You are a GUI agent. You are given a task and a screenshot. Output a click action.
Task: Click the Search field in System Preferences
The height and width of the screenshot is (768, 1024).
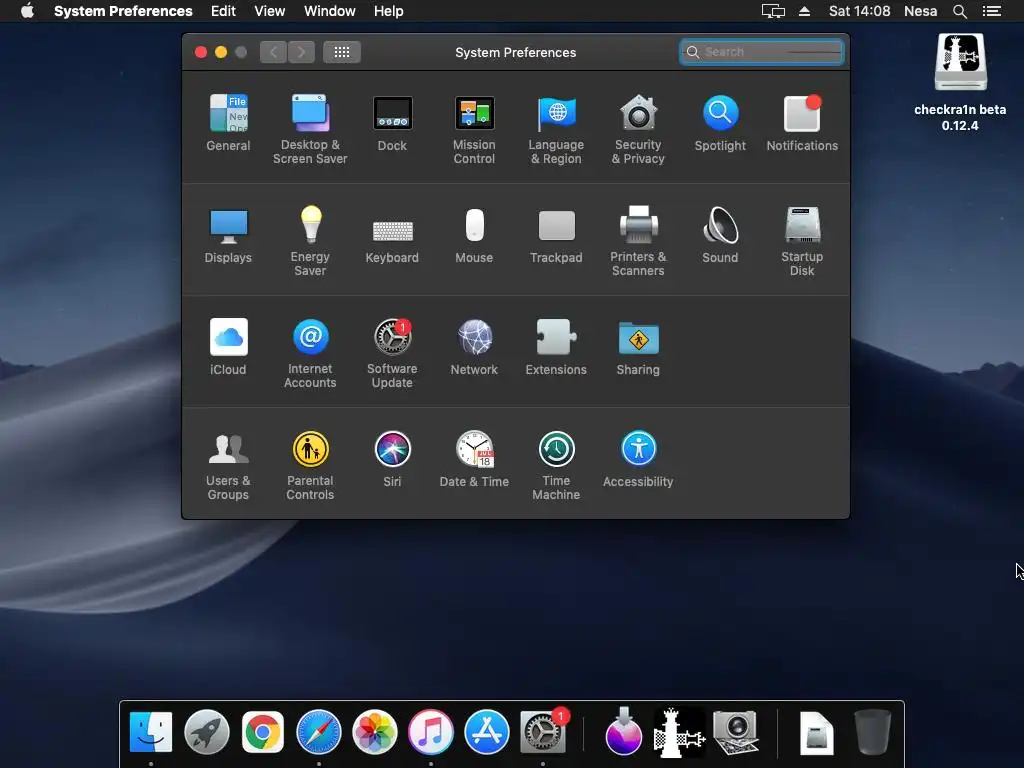click(x=761, y=52)
